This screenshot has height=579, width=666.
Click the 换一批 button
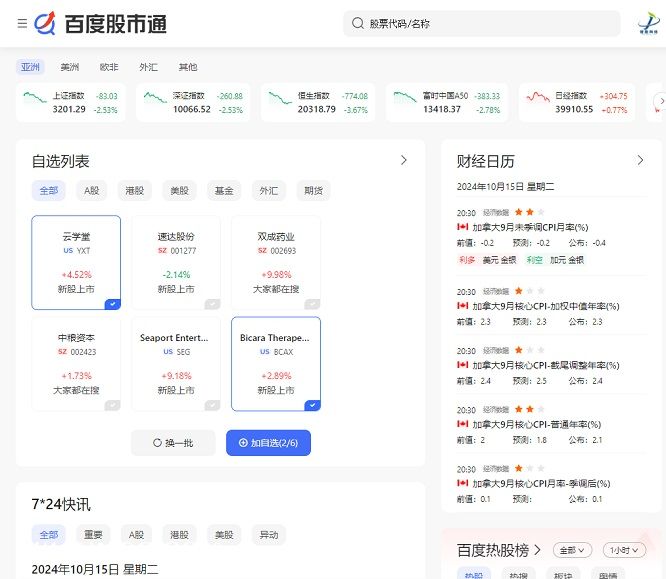tap(173, 443)
